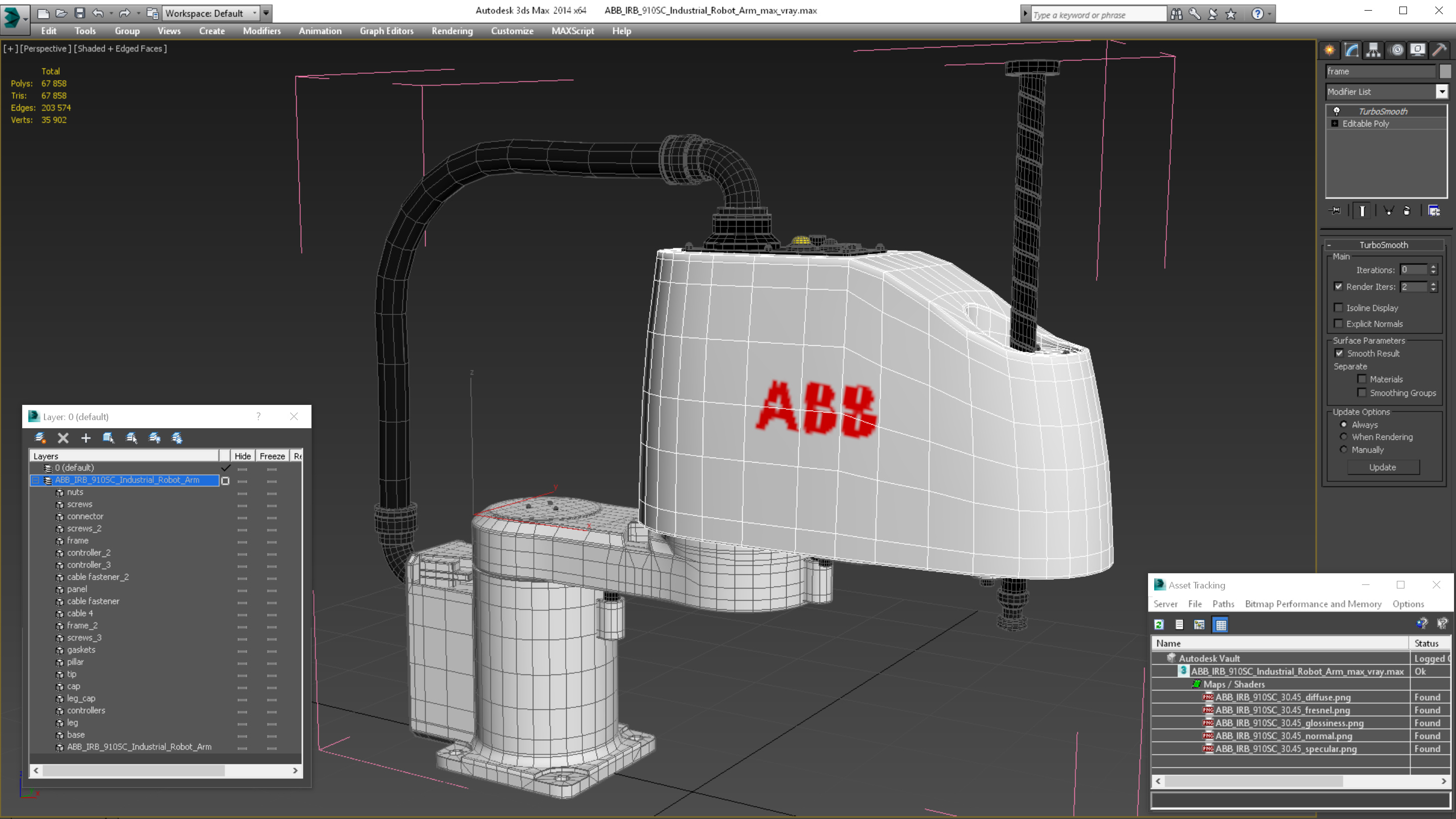Image resolution: width=1456 pixels, height=819 pixels.
Task: Open the Rendering menu
Action: coord(452,31)
